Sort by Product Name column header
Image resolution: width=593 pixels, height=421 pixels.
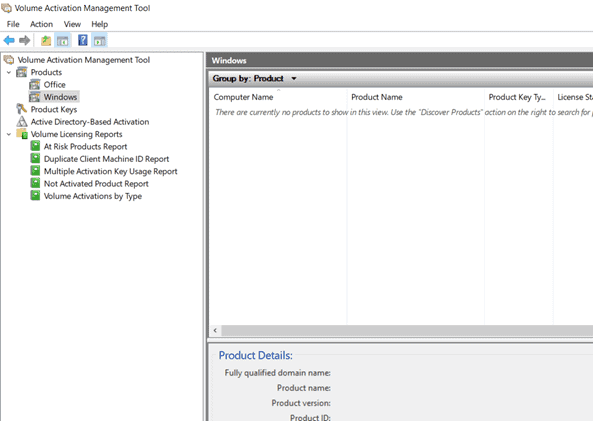pos(416,97)
